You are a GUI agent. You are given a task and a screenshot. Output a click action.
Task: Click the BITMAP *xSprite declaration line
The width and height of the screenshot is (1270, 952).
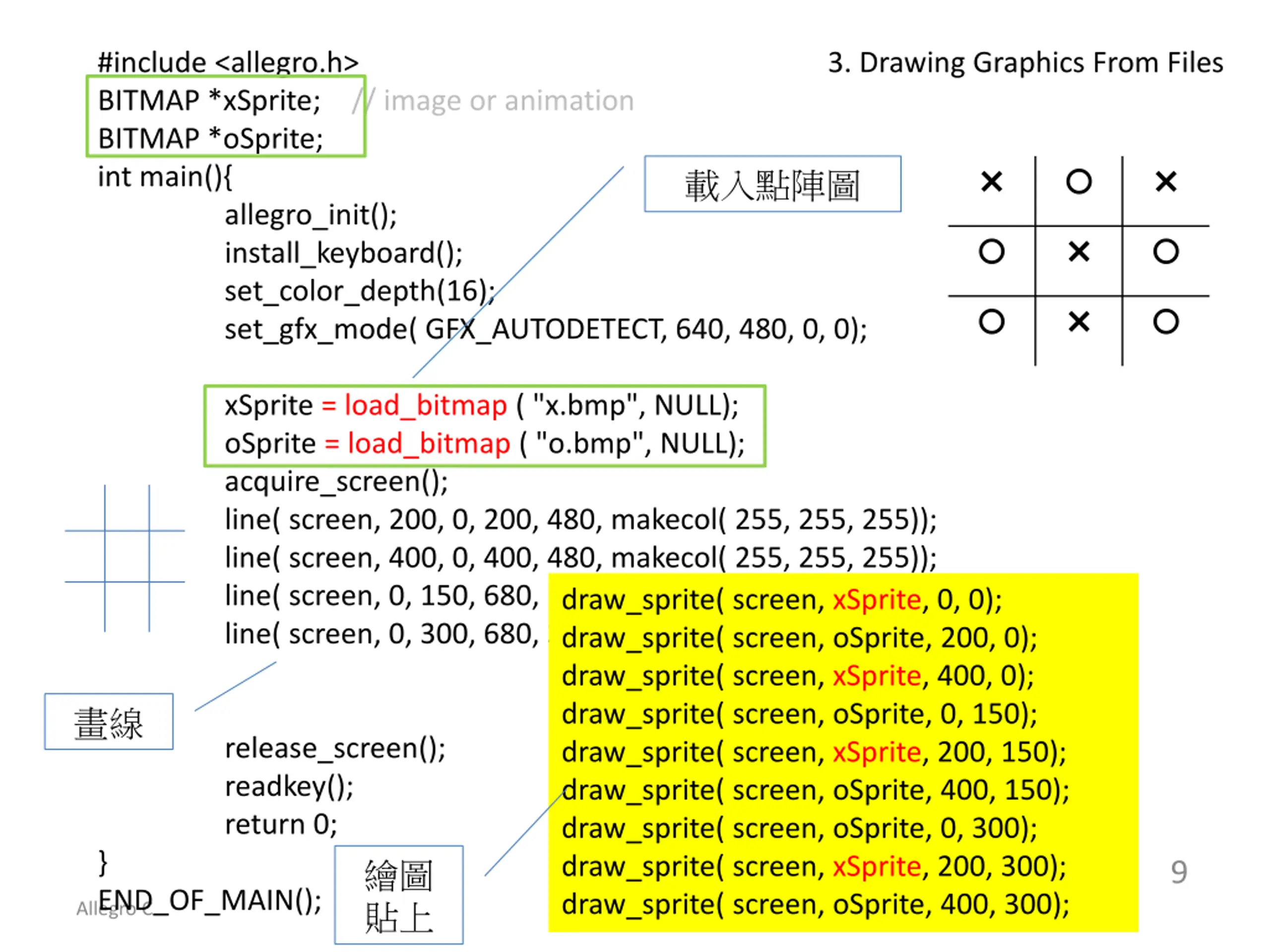click(x=209, y=101)
